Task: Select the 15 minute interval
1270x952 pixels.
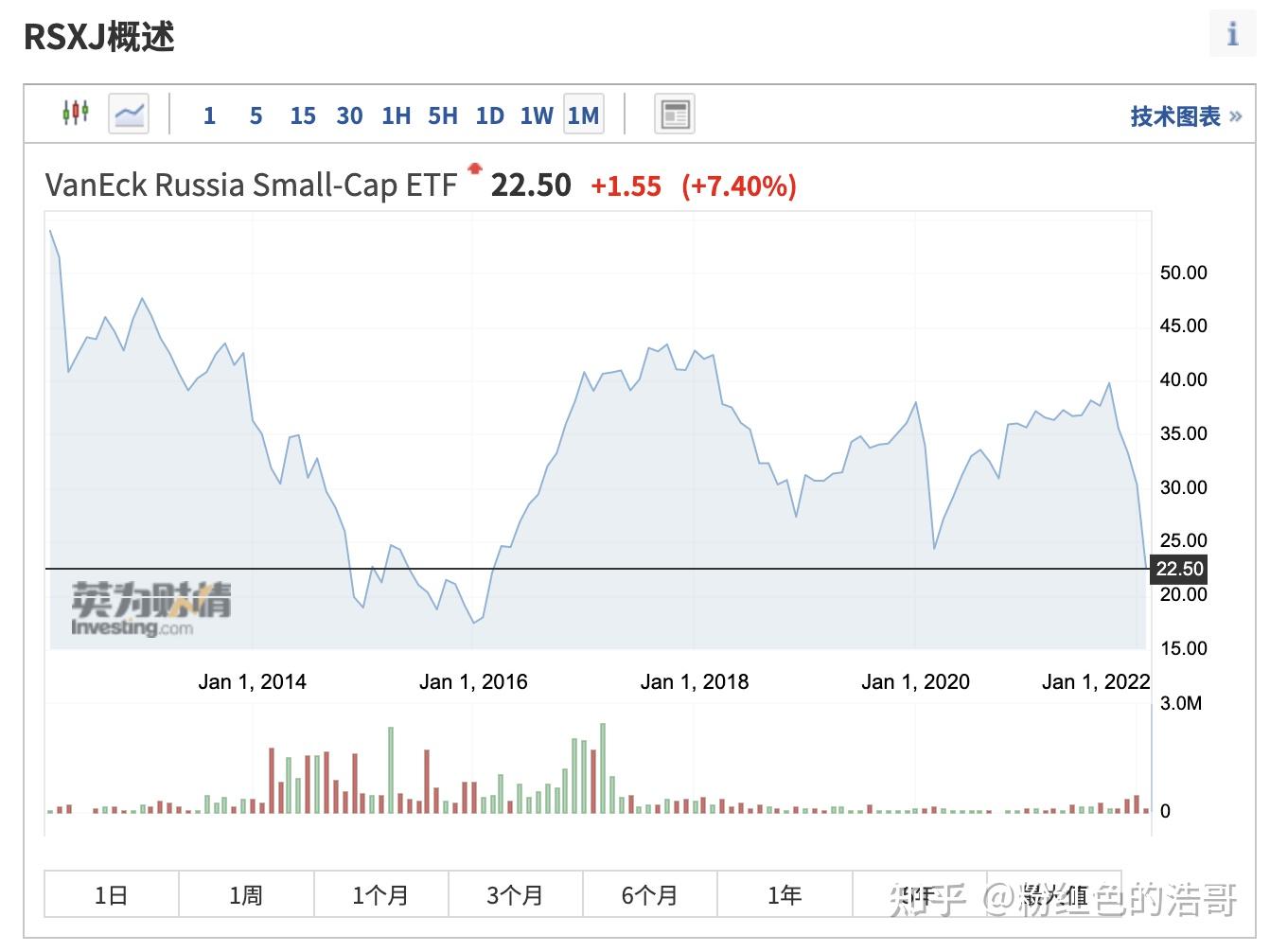Action: pos(303,115)
